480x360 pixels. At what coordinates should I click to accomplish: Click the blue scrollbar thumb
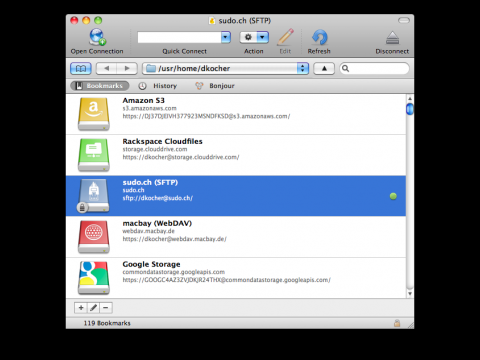pyautogui.click(x=410, y=109)
